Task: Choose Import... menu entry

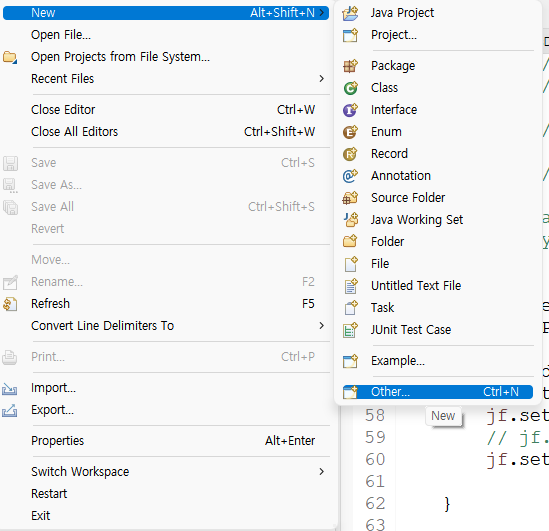Action: tap(166, 388)
